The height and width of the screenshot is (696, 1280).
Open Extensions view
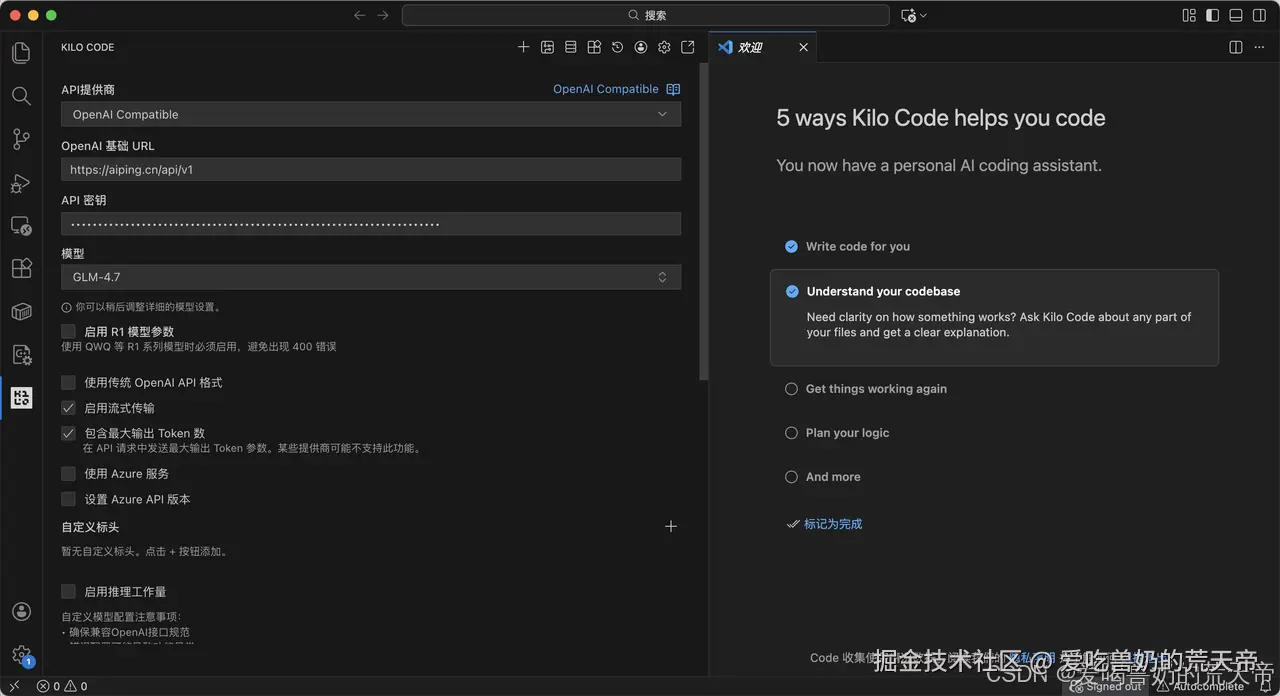[x=21, y=269]
